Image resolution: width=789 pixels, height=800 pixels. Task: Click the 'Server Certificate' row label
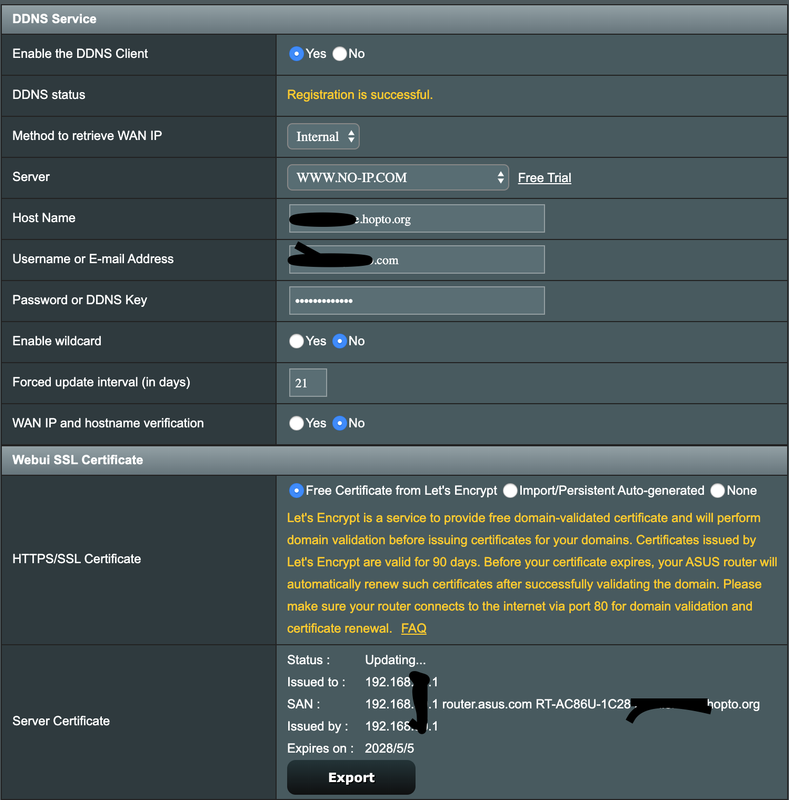coord(61,721)
